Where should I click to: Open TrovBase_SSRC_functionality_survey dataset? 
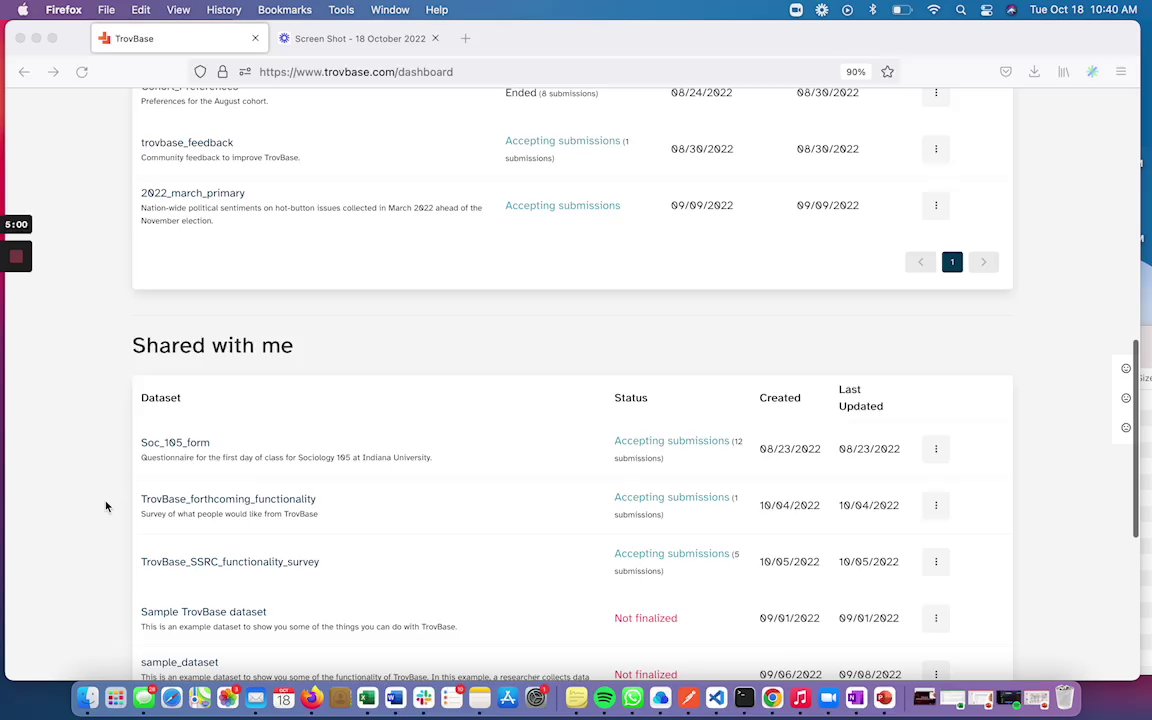(x=230, y=562)
